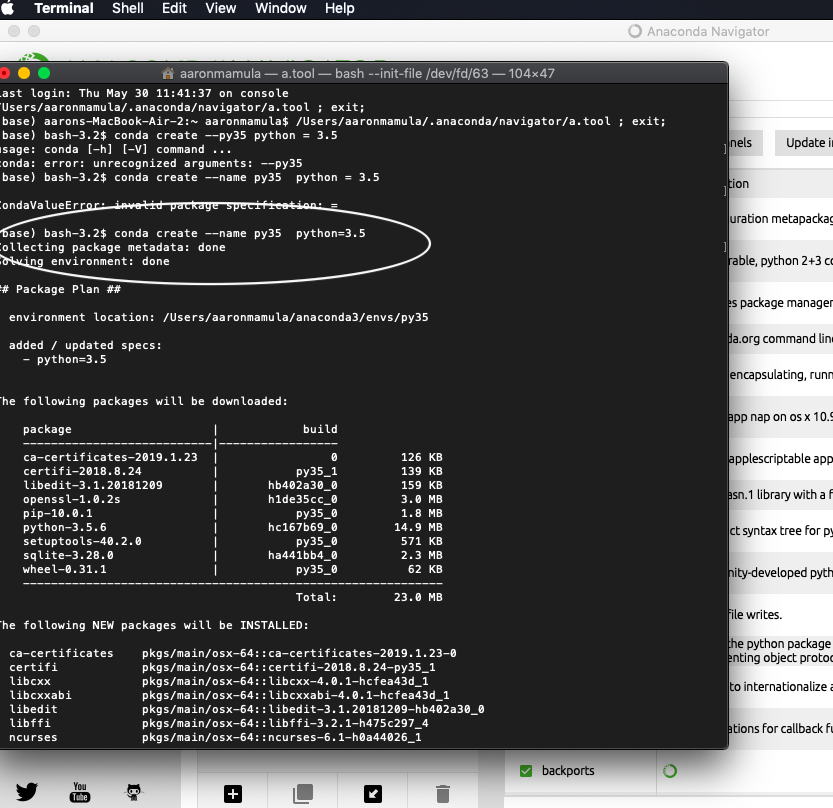
Task: Open the Window menu
Action: (x=280, y=8)
